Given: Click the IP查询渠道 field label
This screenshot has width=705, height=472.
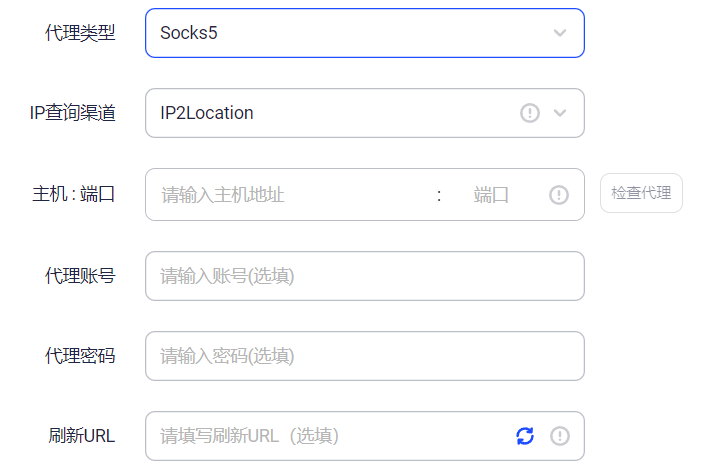Looking at the screenshot, I should (x=73, y=113).
